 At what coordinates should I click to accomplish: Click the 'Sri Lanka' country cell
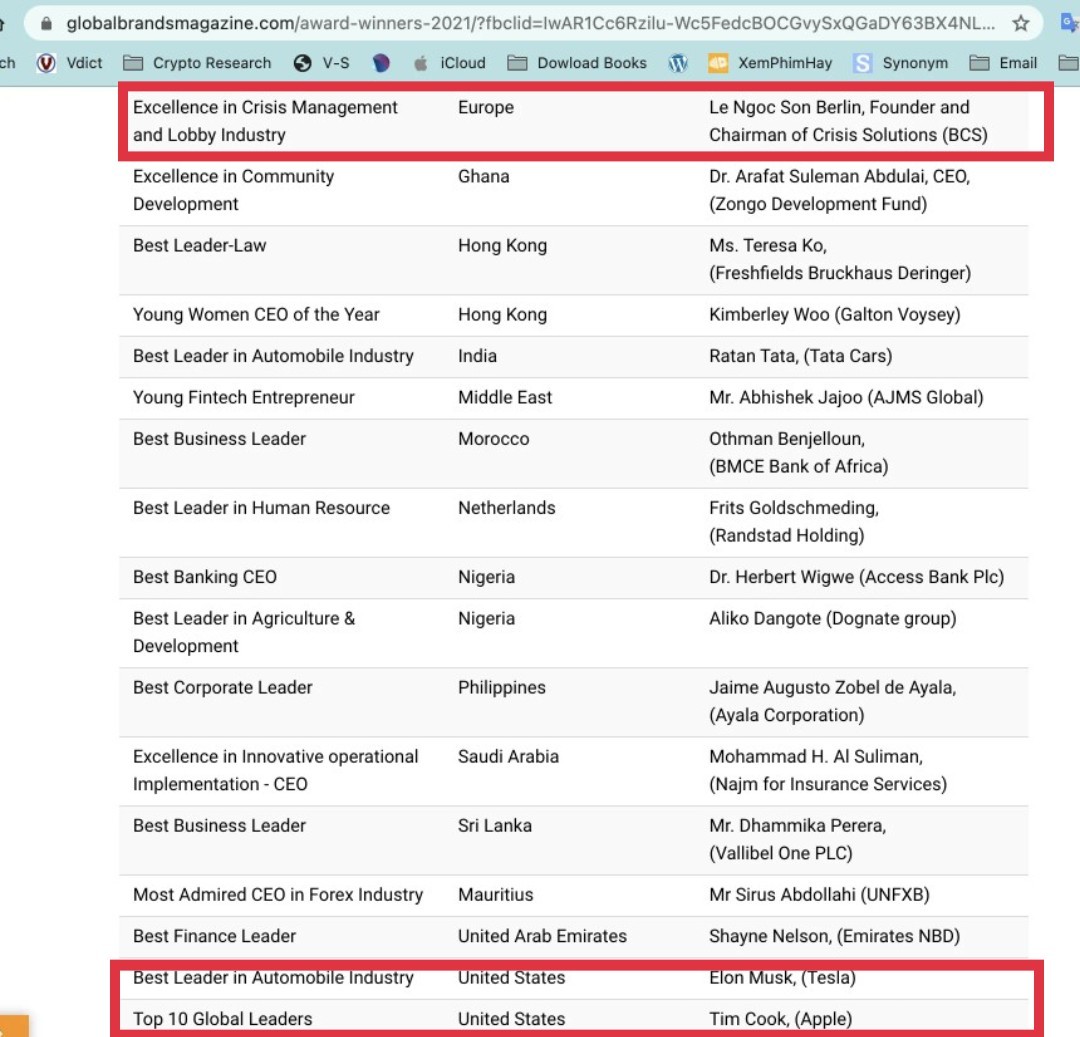point(495,826)
